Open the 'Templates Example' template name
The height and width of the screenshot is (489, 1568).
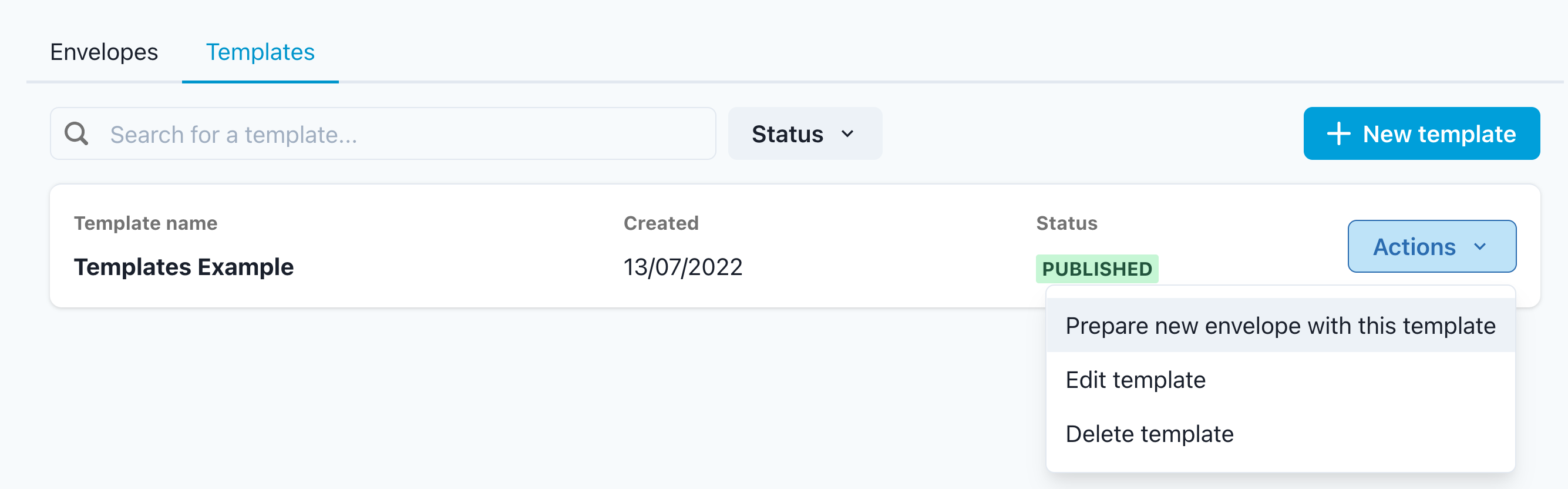183,267
